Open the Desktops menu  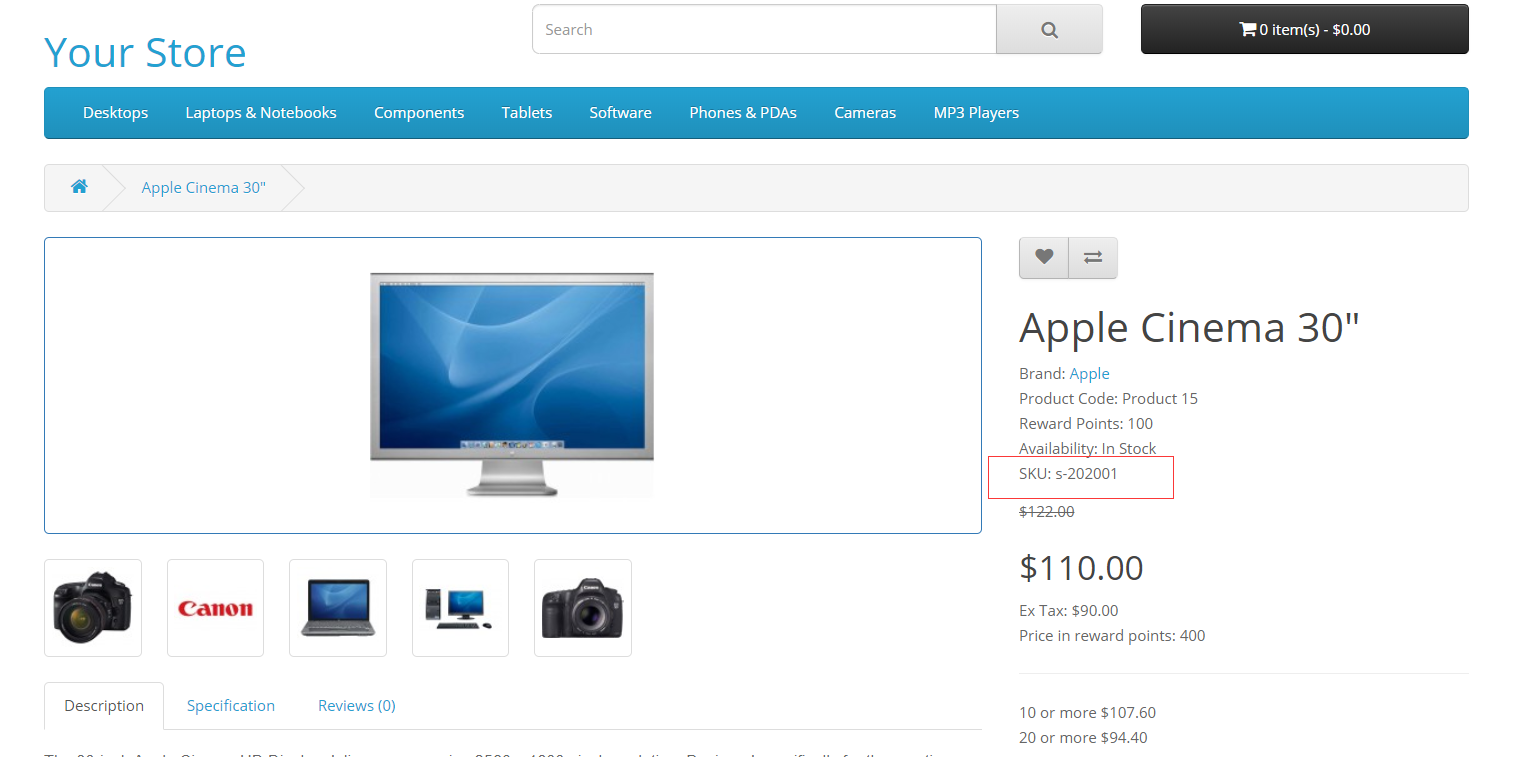click(x=115, y=113)
